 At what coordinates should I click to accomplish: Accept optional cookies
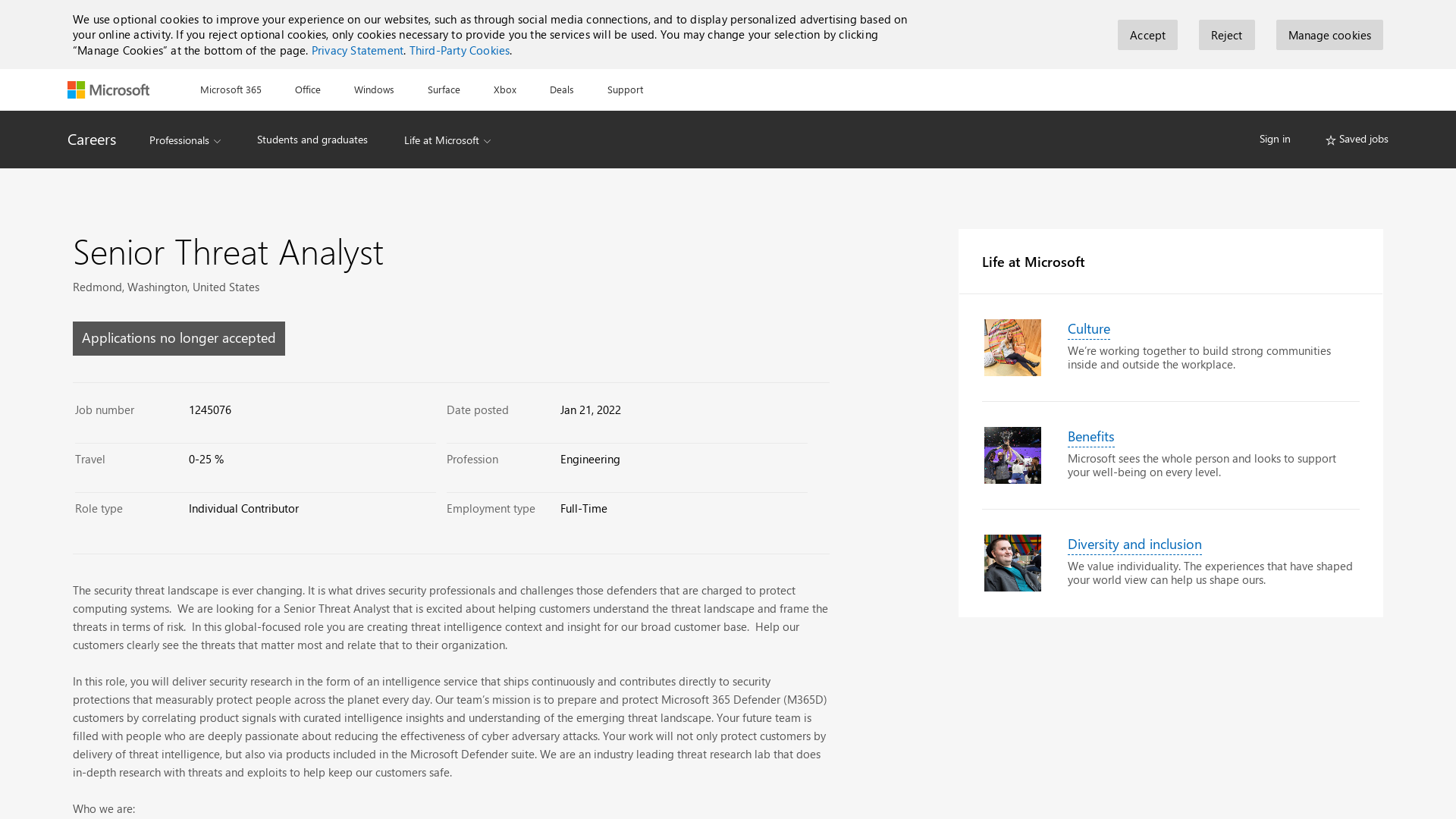pyautogui.click(x=1147, y=35)
